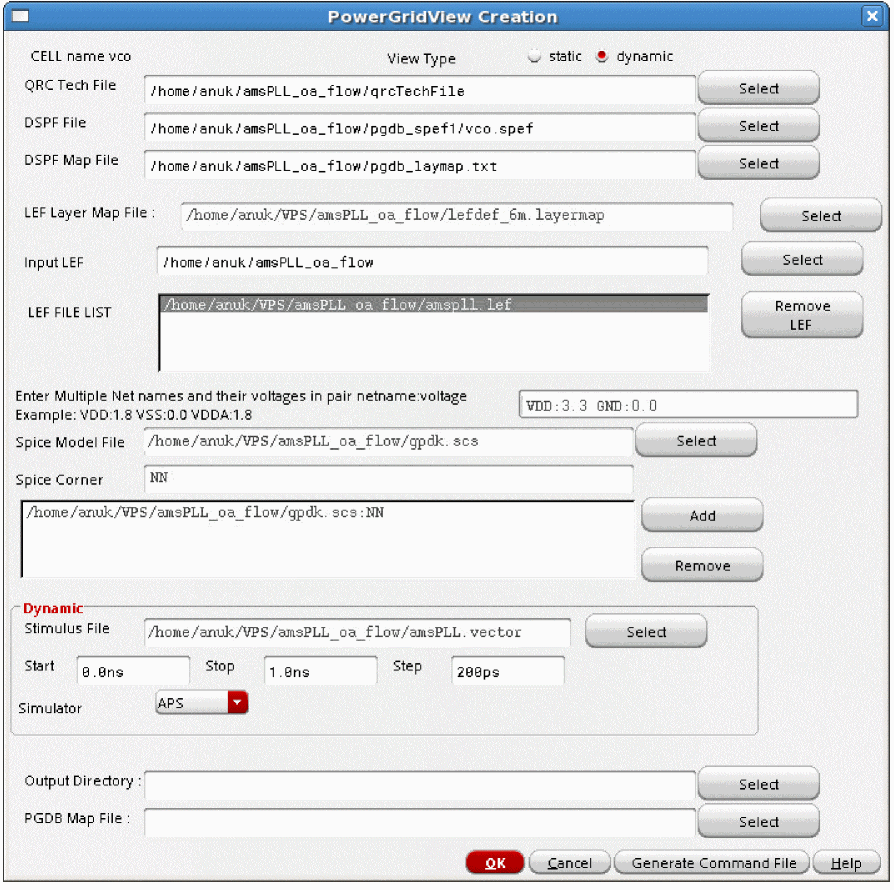Click Select button for LEF Layer Map File
This screenshot has width=894, height=890.
click(x=820, y=216)
